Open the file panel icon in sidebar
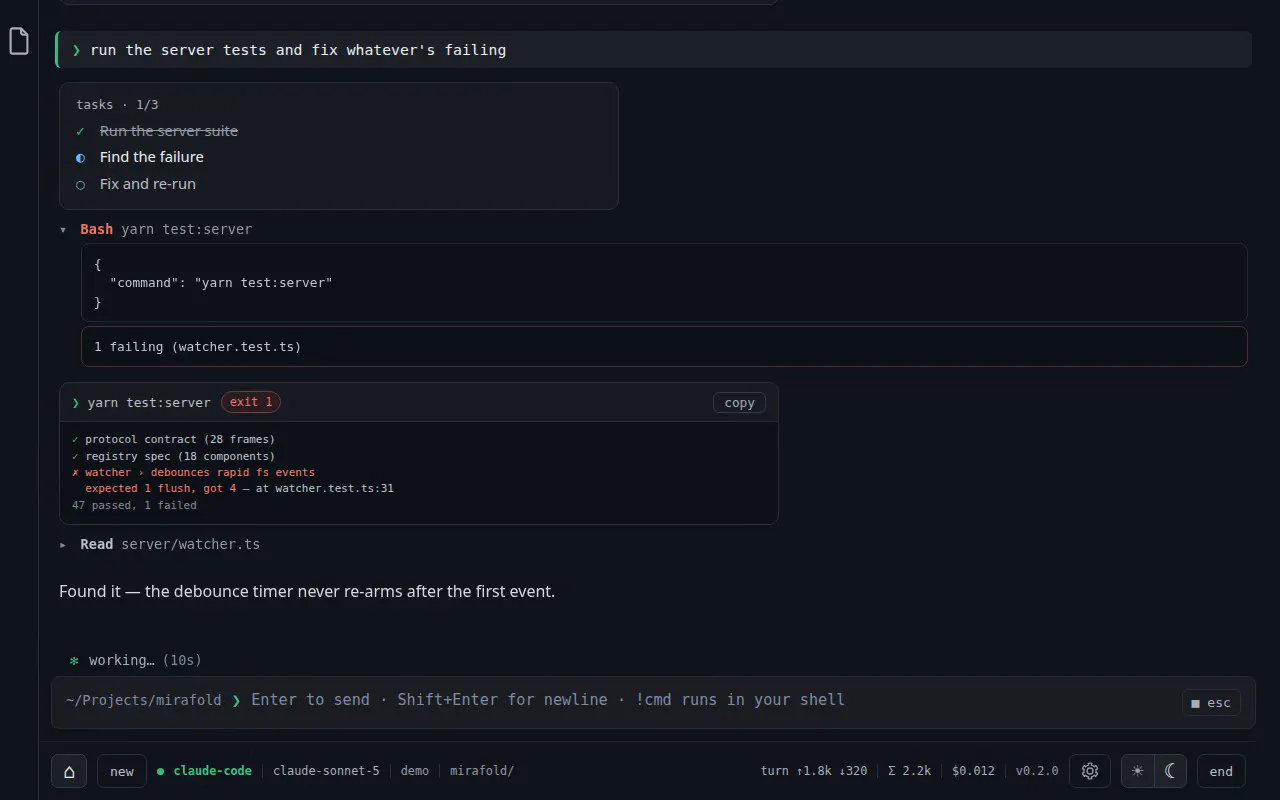 click(x=19, y=41)
